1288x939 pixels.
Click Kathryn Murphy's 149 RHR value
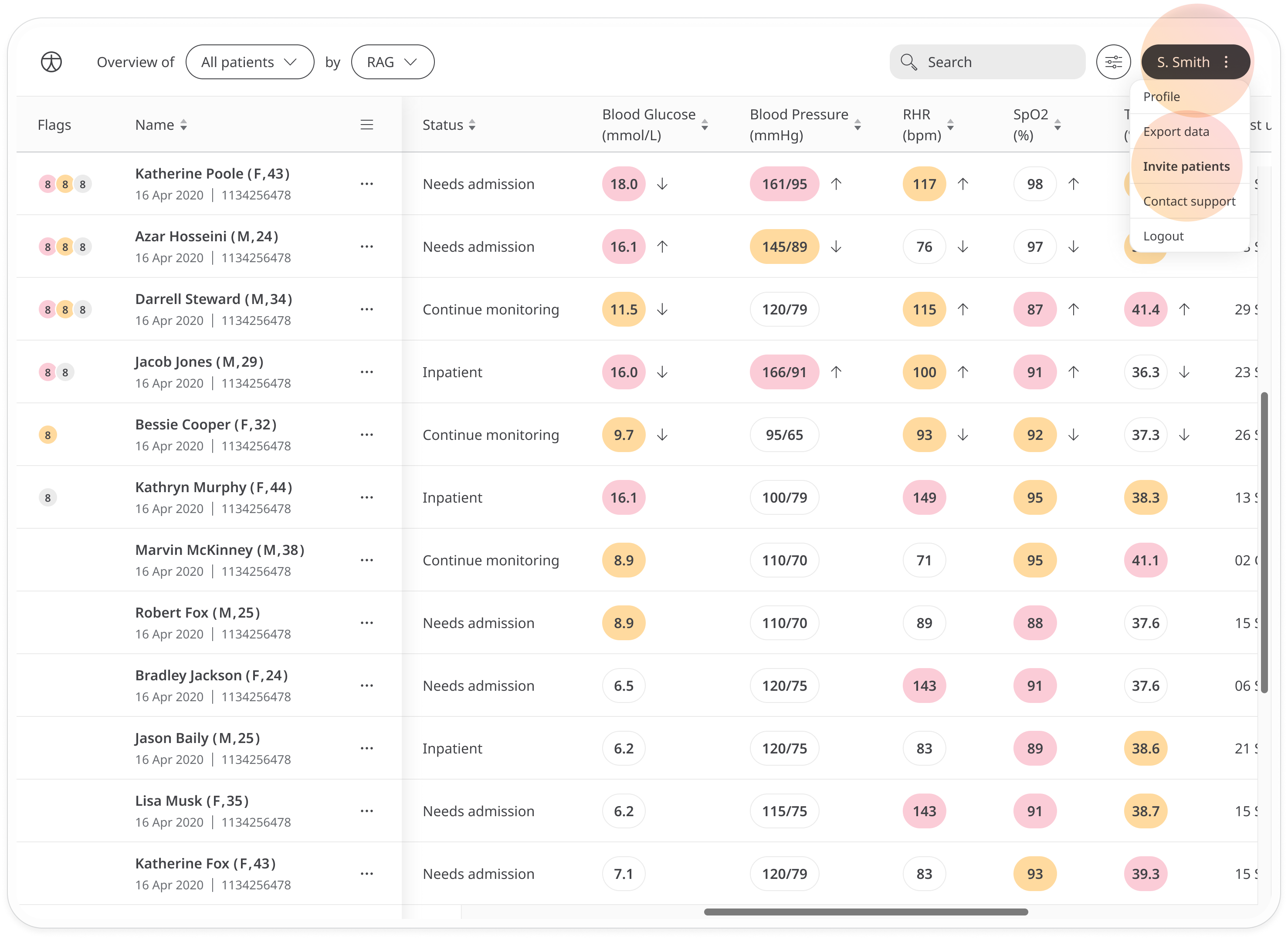(x=924, y=497)
